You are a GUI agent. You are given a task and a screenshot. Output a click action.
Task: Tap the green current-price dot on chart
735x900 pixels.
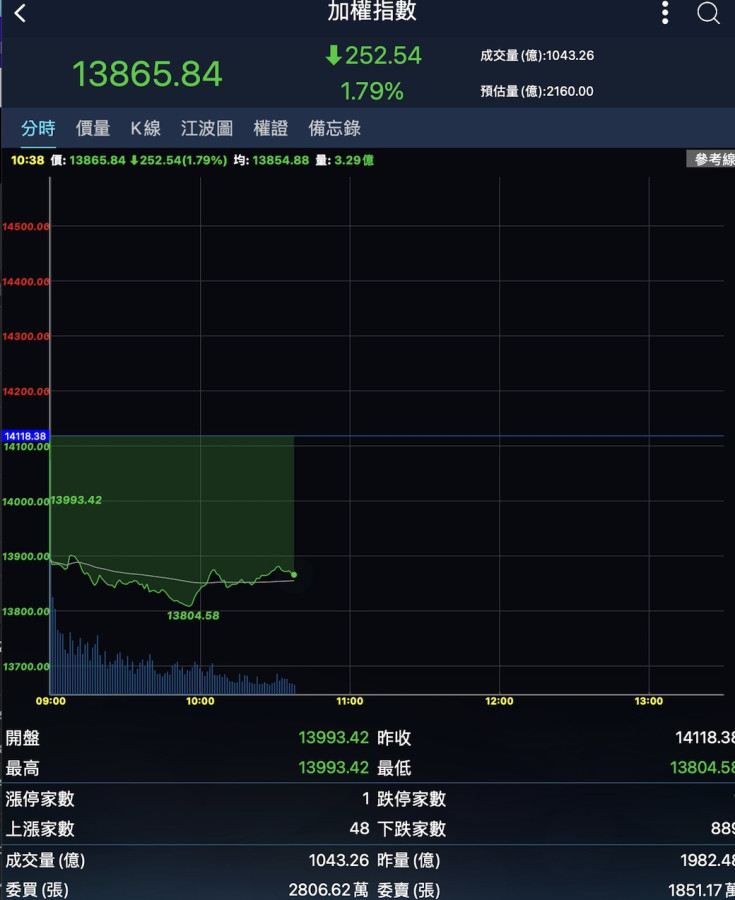coord(294,575)
